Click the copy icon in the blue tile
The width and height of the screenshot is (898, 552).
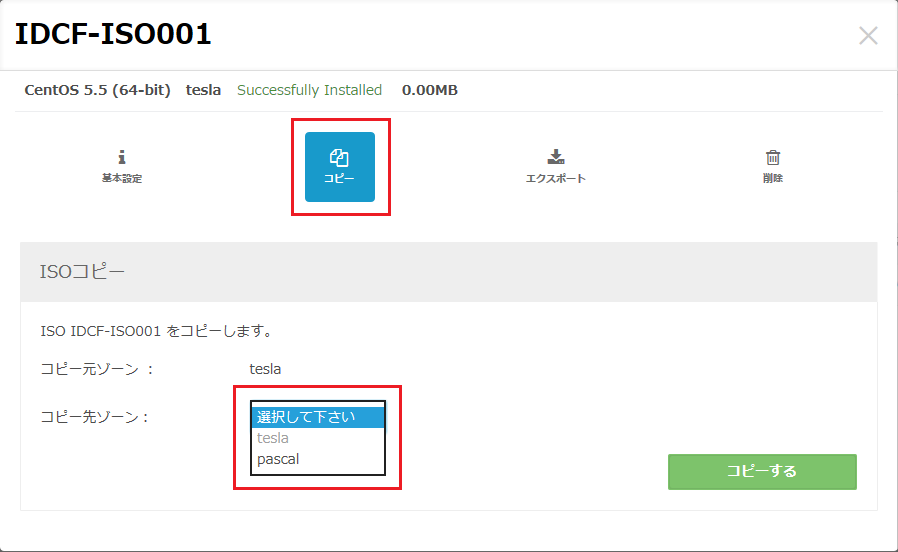(339, 158)
